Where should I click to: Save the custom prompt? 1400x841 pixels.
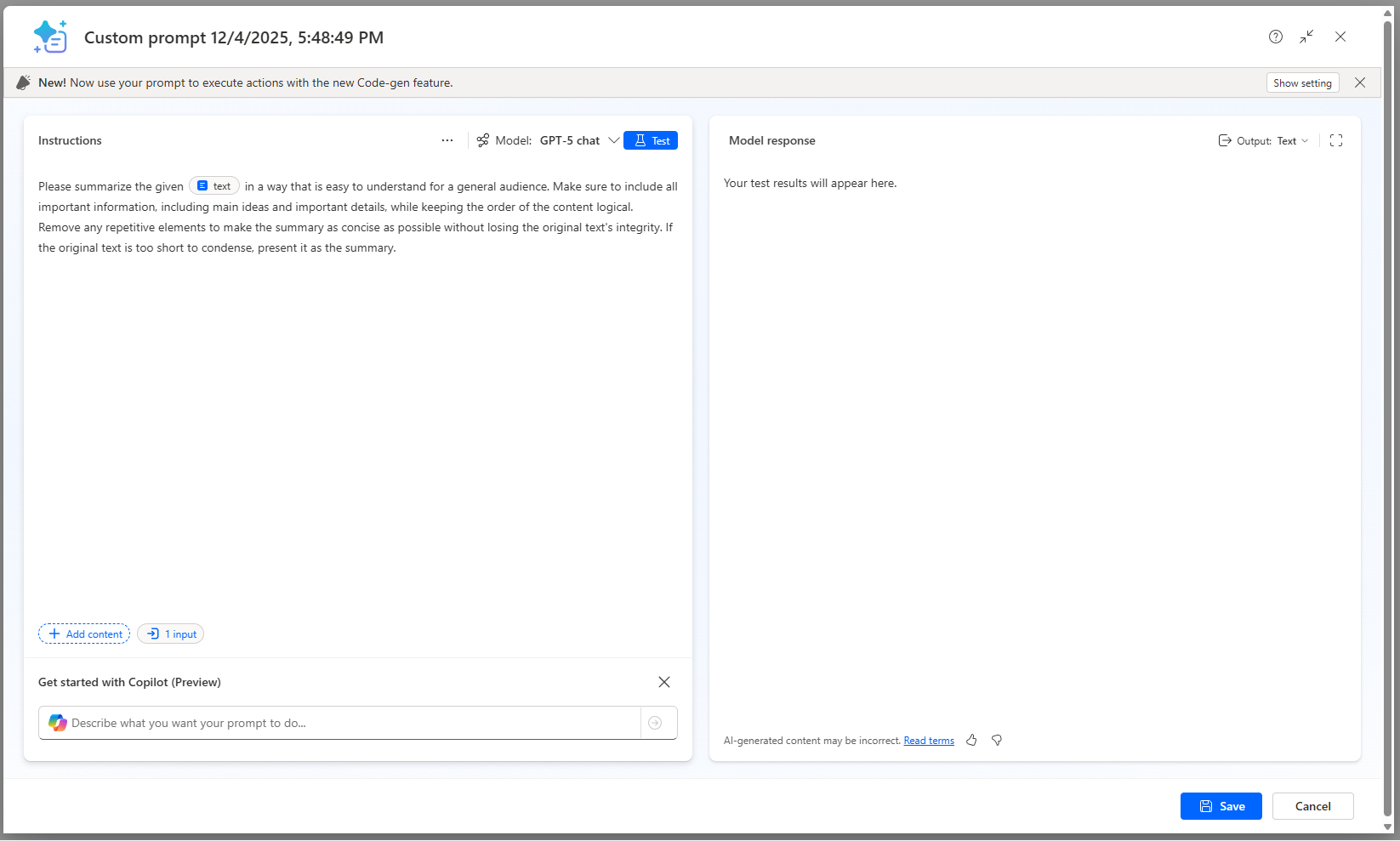click(x=1221, y=806)
